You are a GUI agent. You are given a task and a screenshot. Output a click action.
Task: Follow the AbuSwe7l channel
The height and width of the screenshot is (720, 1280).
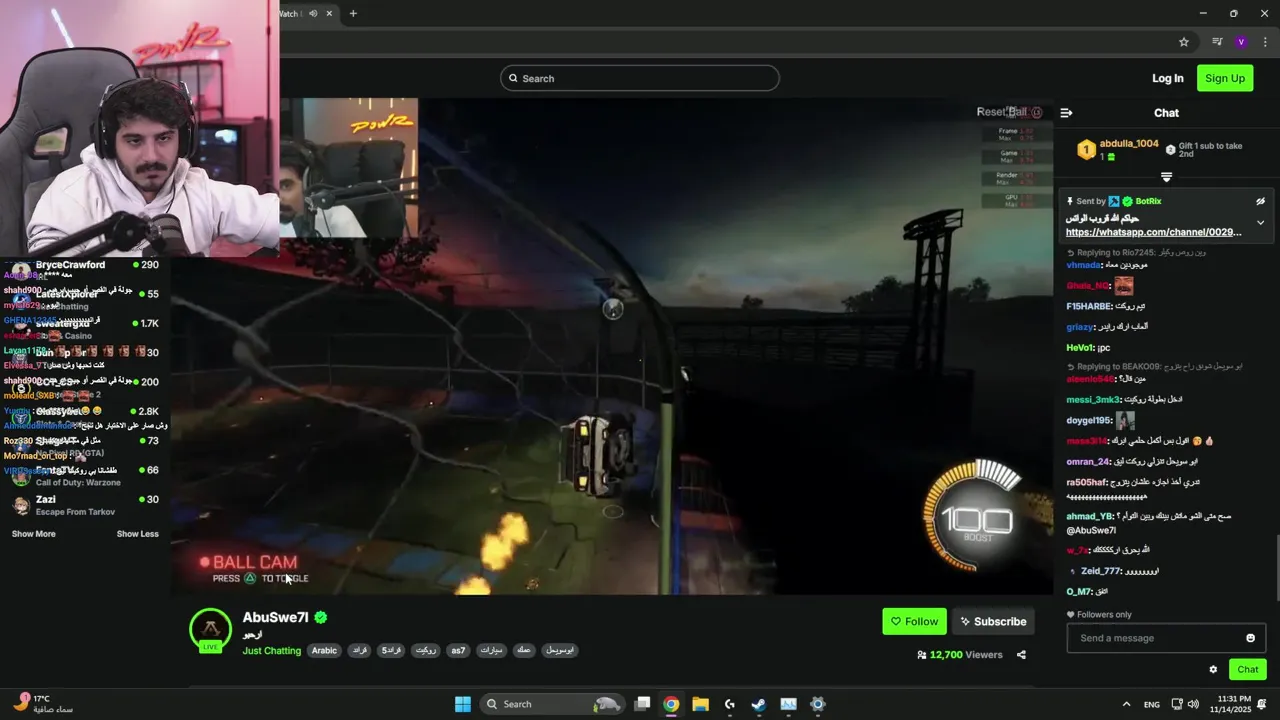coord(914,621)
